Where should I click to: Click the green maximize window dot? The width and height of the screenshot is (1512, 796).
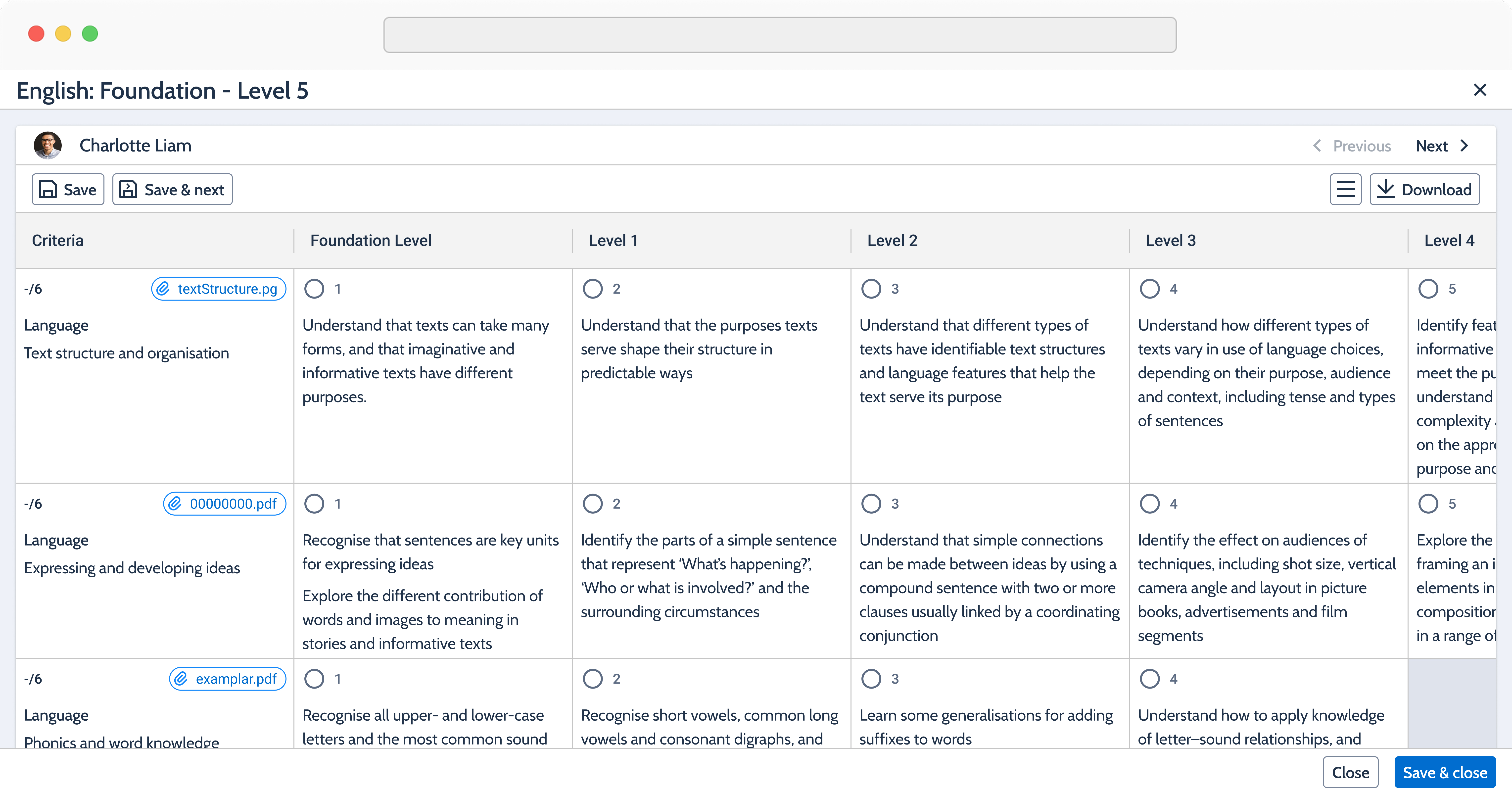(90, 34)
